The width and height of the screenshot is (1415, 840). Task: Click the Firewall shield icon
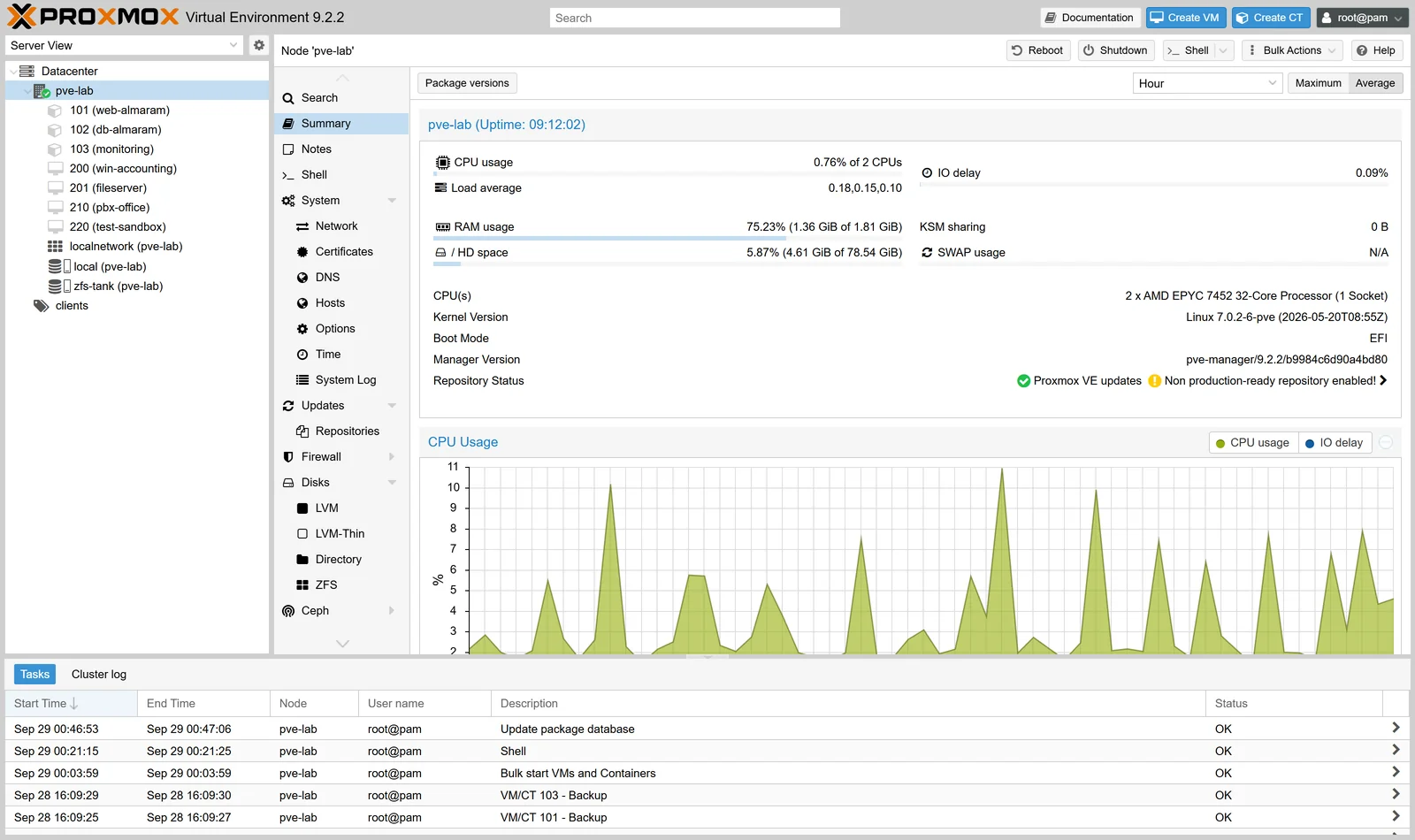point(288,457)
